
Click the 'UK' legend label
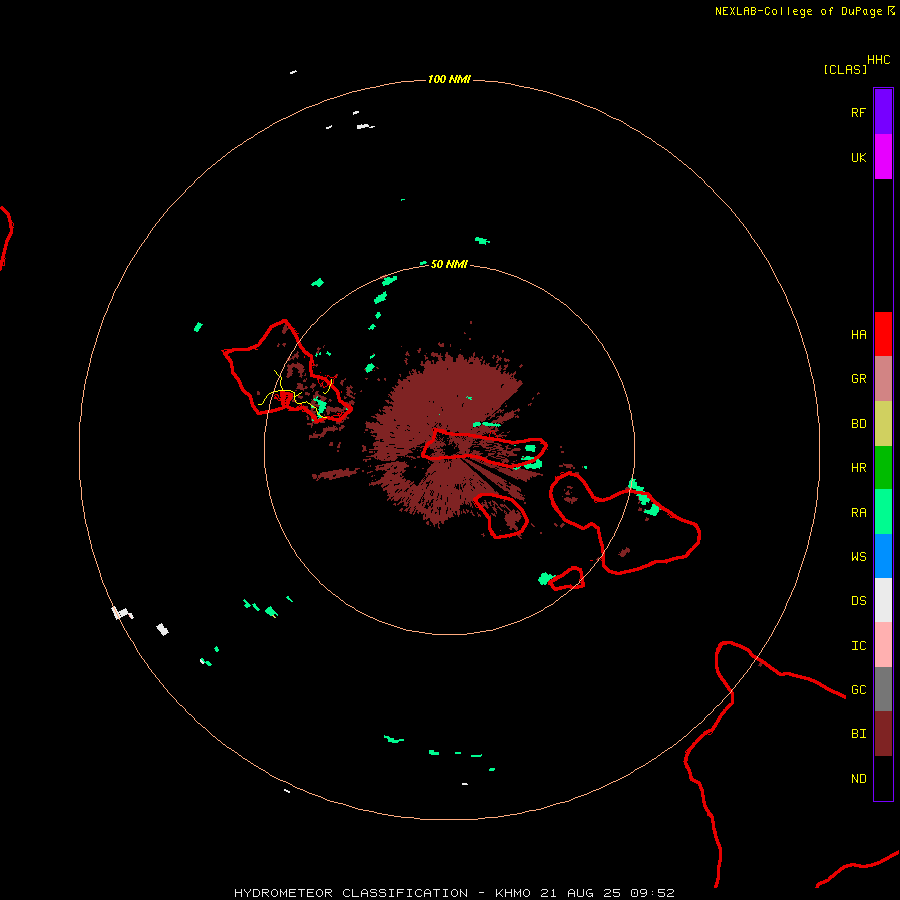[x=858, y=158]
